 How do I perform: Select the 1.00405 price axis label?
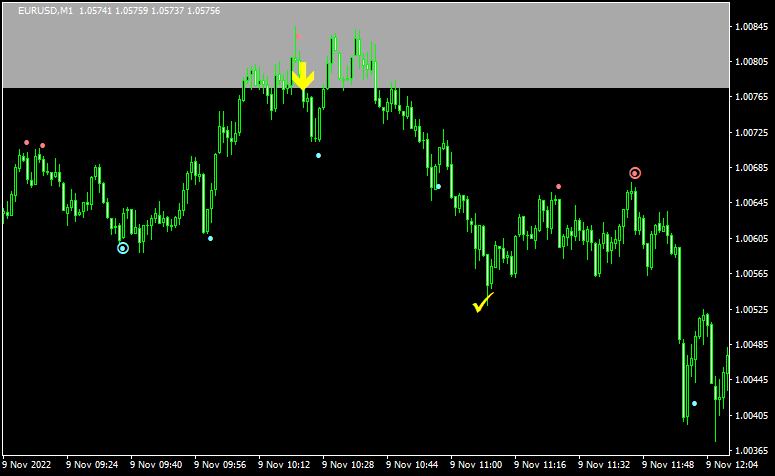[x=750, y=416]
